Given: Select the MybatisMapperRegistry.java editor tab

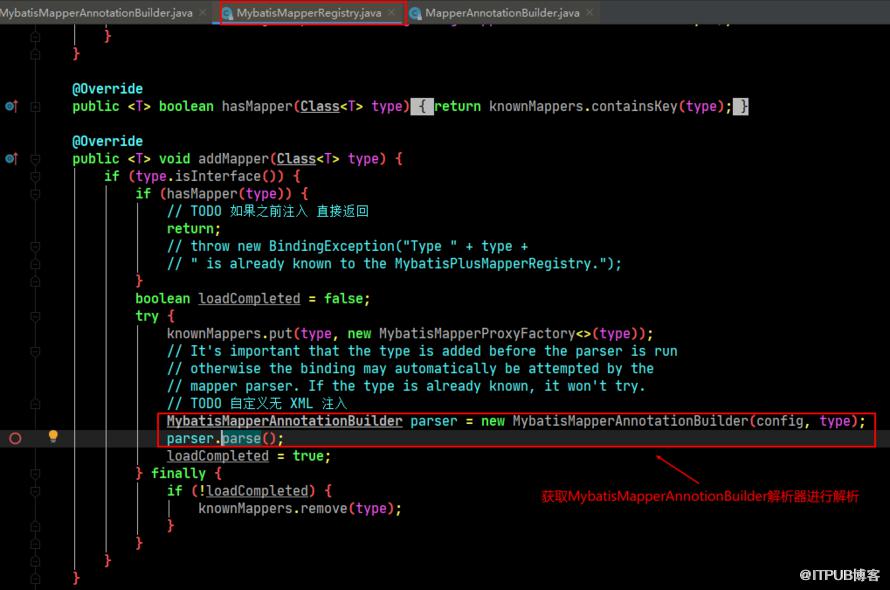Looking at the screenshot, I should point(309,12).
